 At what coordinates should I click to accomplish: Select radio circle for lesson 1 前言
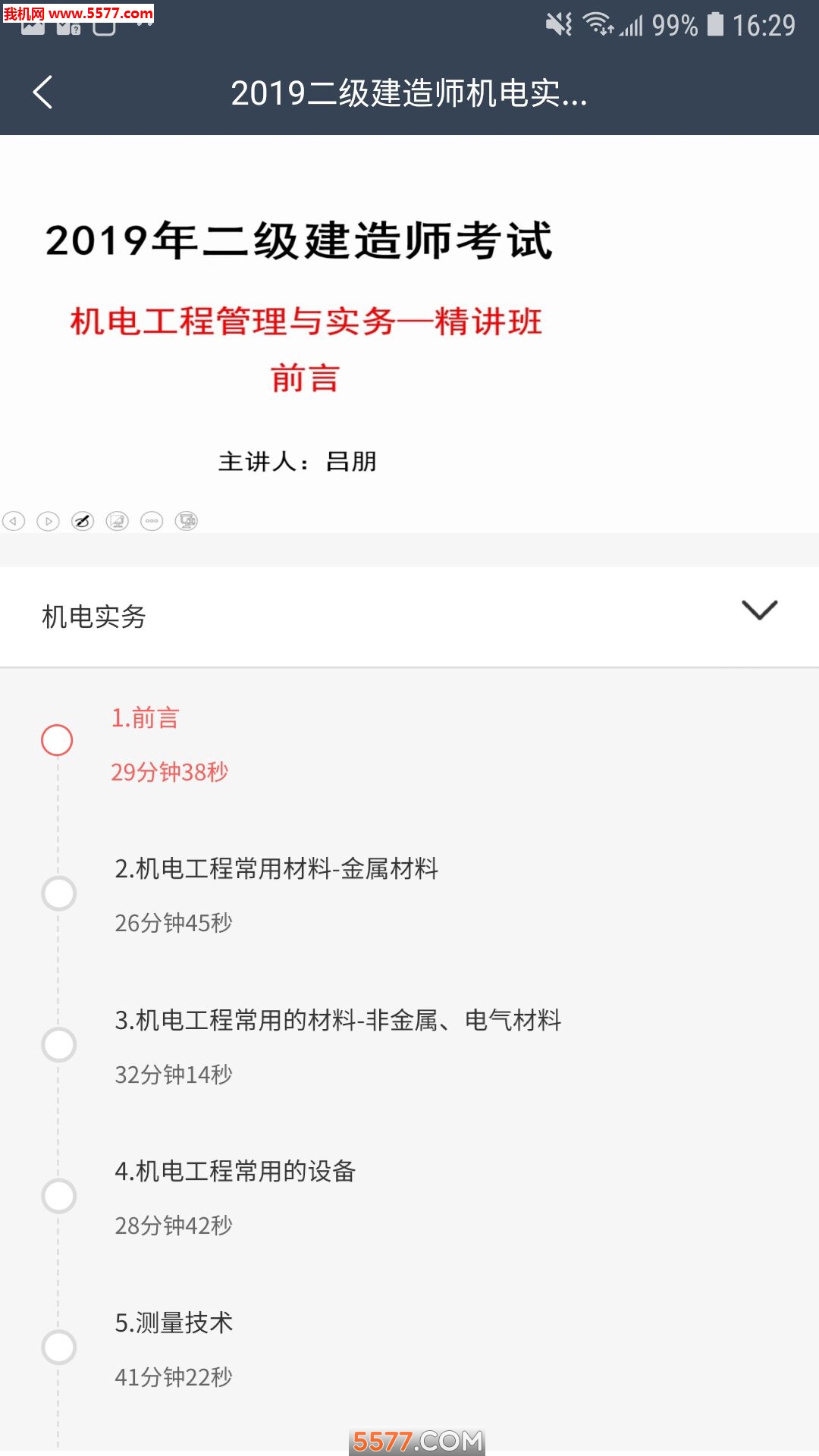tap(57, 740)
